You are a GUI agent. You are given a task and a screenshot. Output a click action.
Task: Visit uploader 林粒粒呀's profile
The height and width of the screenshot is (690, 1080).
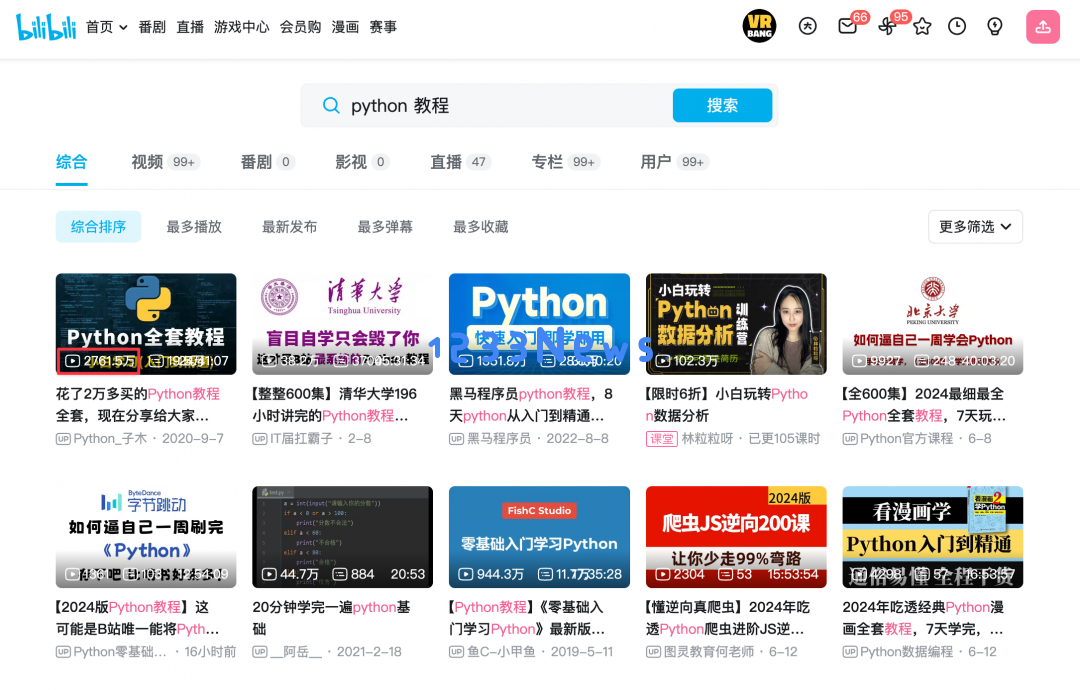click(x=707, y=439)
